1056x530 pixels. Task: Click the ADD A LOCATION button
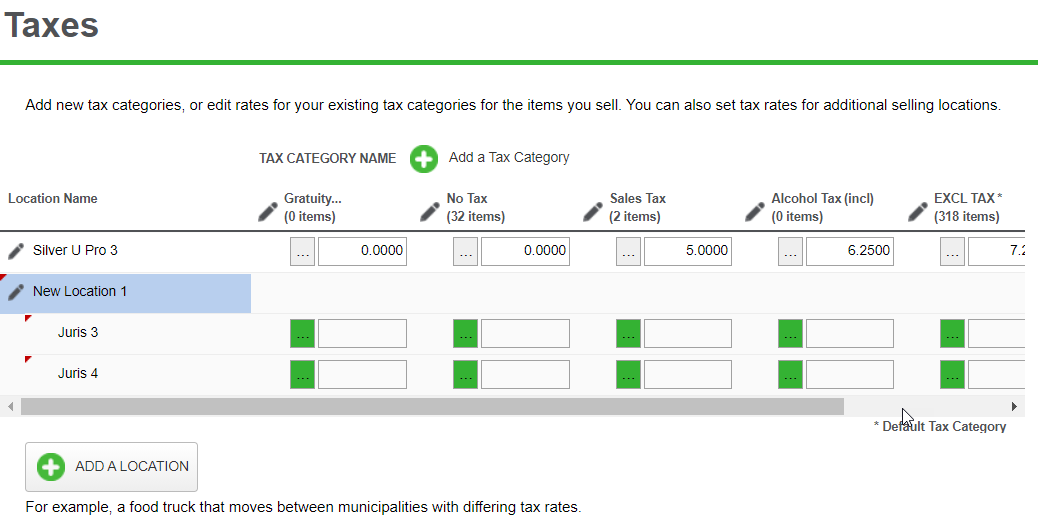pyautogui.click(x=111, y=467)
